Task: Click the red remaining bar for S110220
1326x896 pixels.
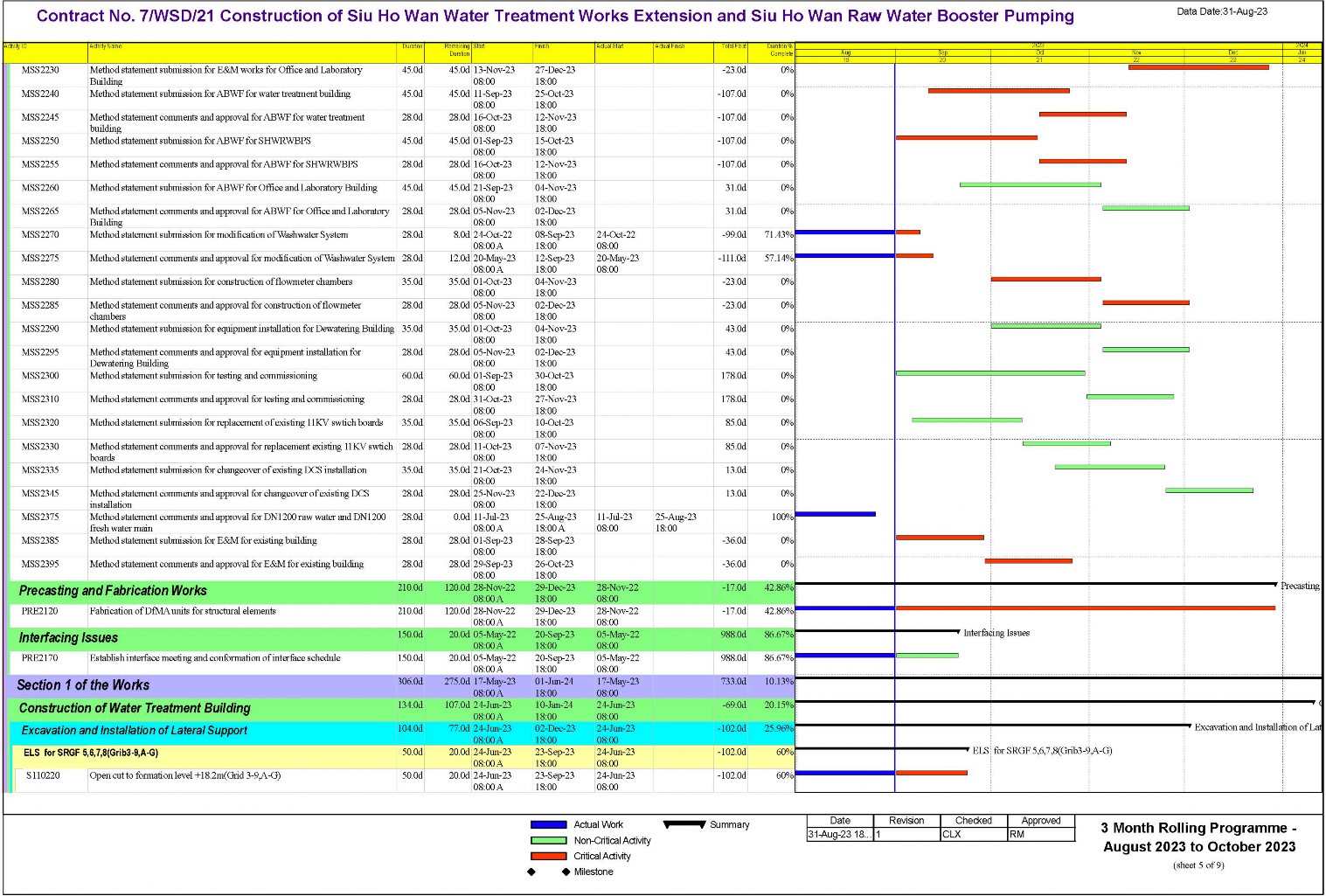Action: point(932,773)
